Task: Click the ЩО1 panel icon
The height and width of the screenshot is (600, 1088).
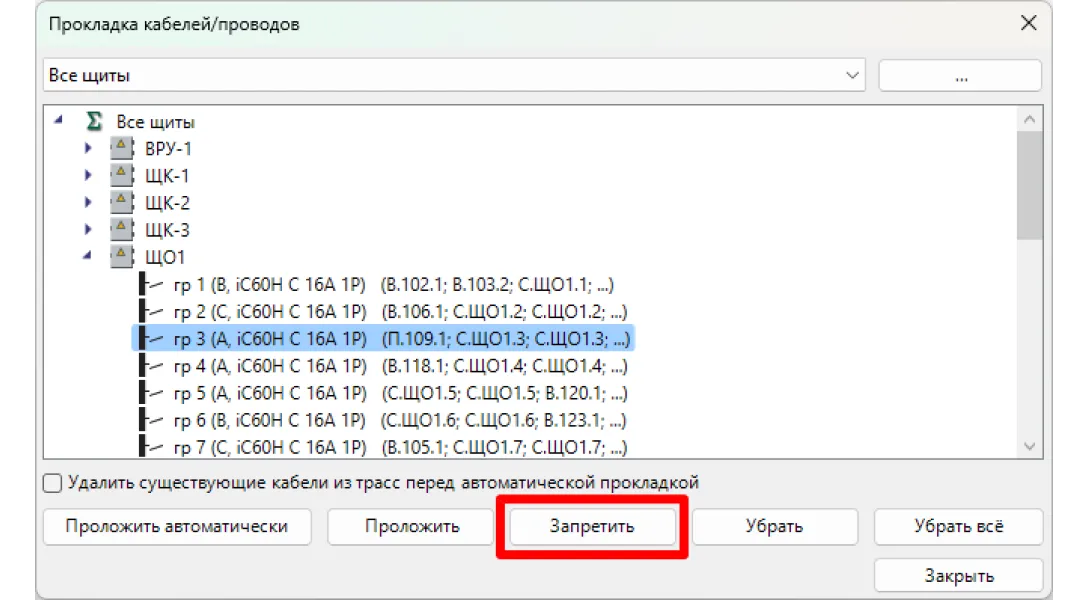Action: click(121, 257)
